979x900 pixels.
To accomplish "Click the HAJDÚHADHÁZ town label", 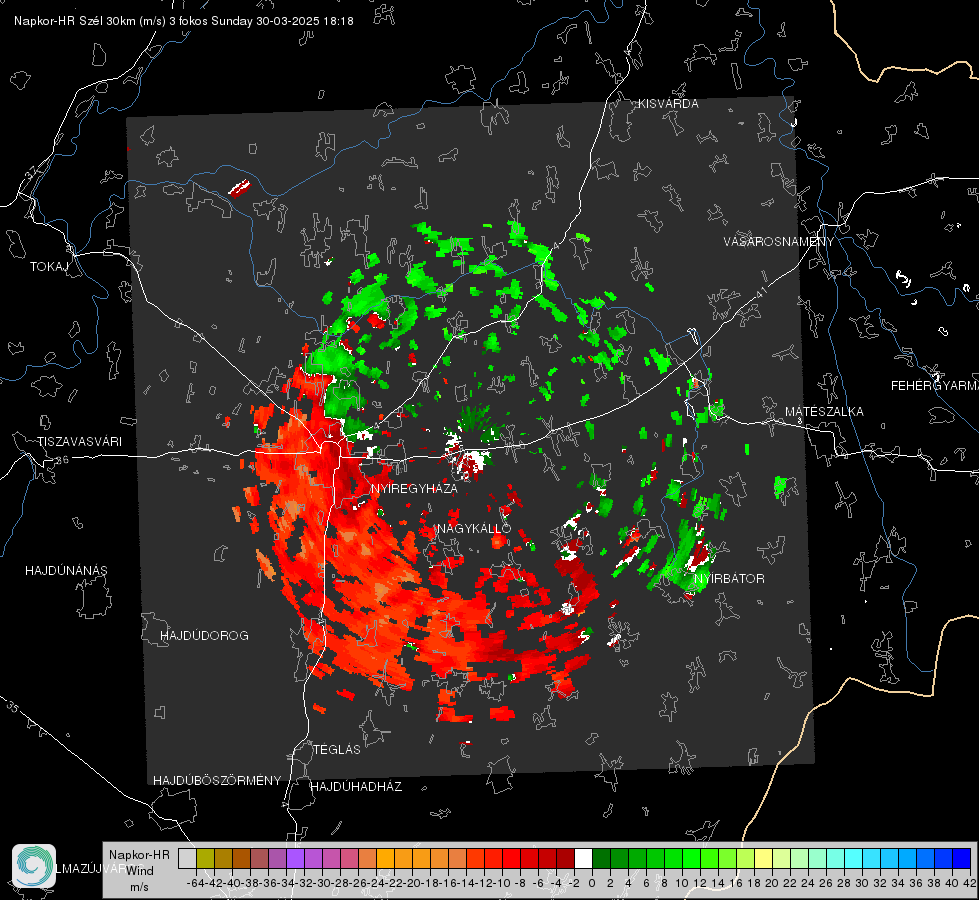I will point(356,787).
